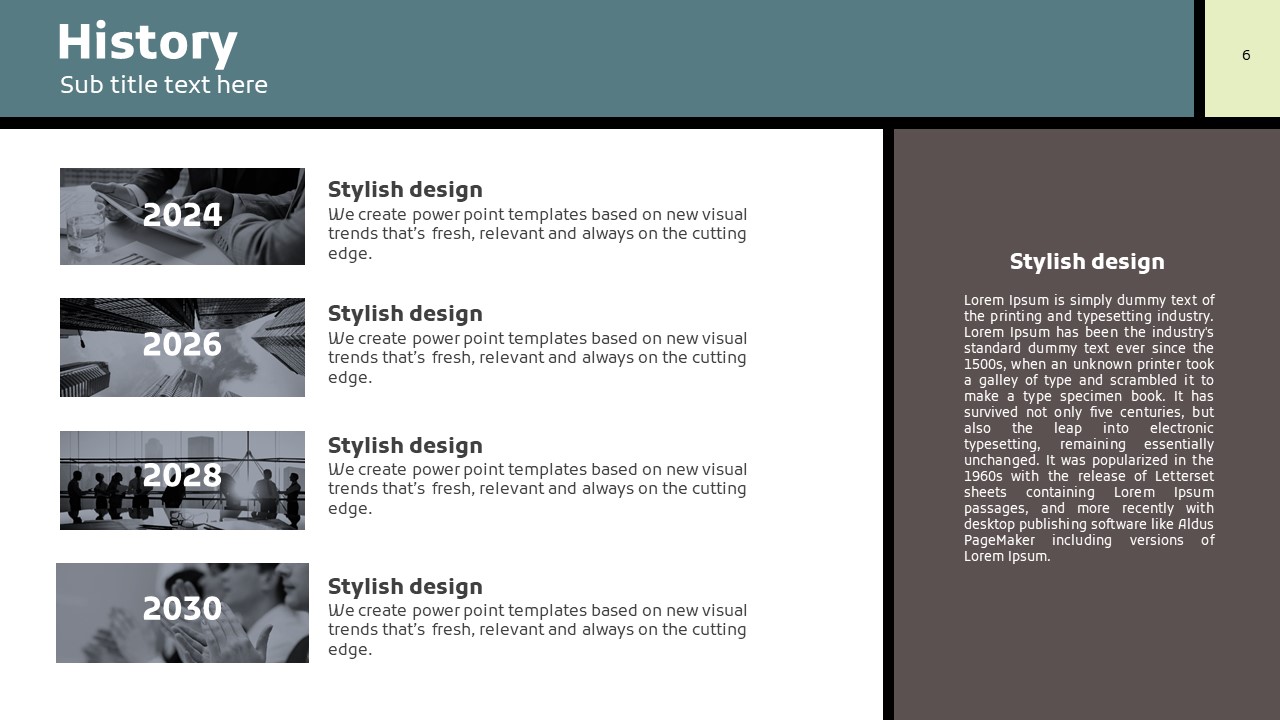Select the "Sub title text here" subtitle
This screenshot has width=1280, height=720.
pyautogui.click(x=163, y=85)
